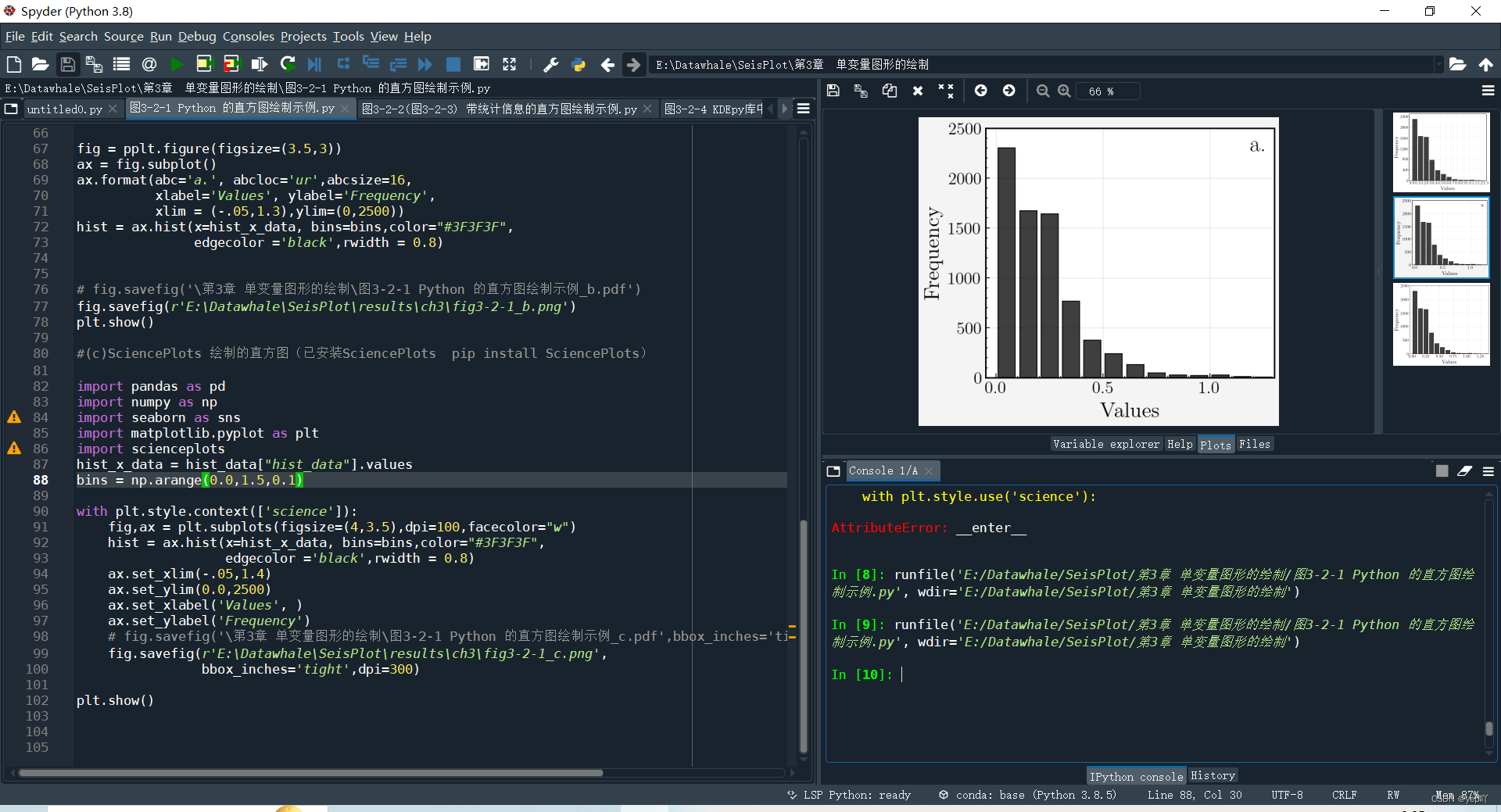Run the current file
1501x812 pixels.
(176, 64)
